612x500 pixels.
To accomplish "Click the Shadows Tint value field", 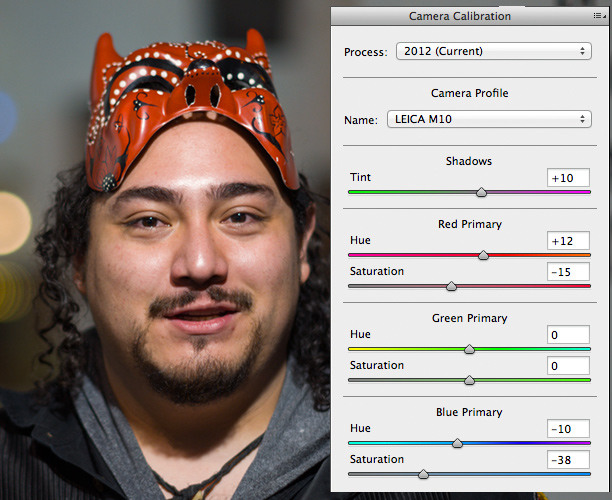I will tap(568, 178).
